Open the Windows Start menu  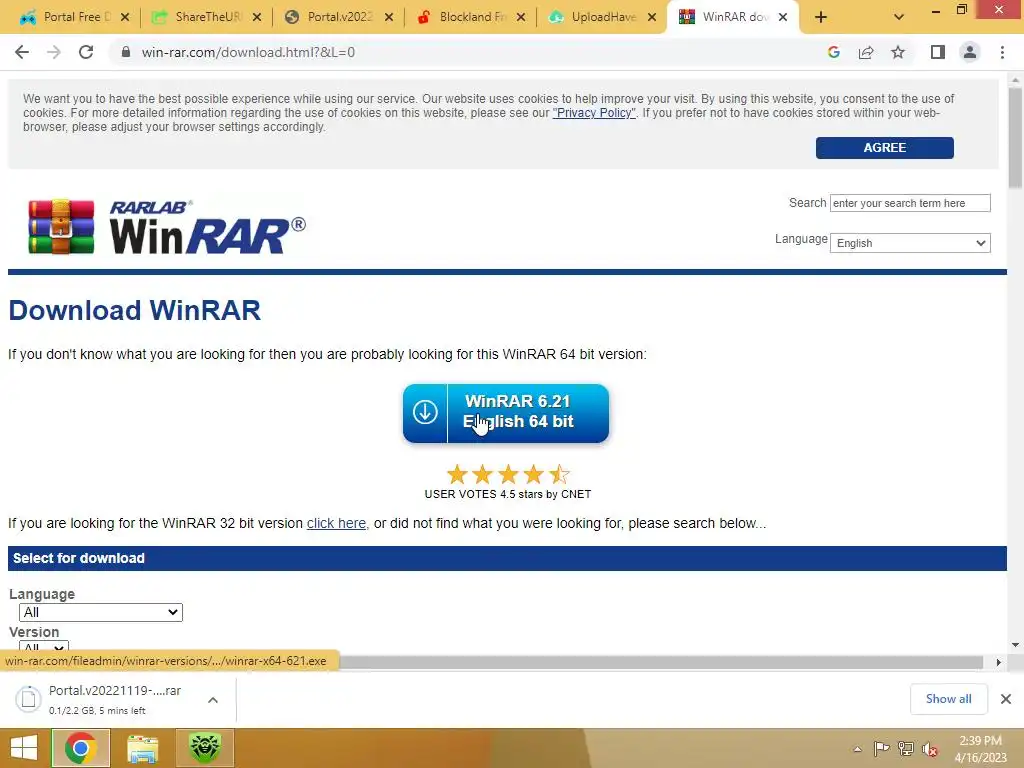(24, 748)
